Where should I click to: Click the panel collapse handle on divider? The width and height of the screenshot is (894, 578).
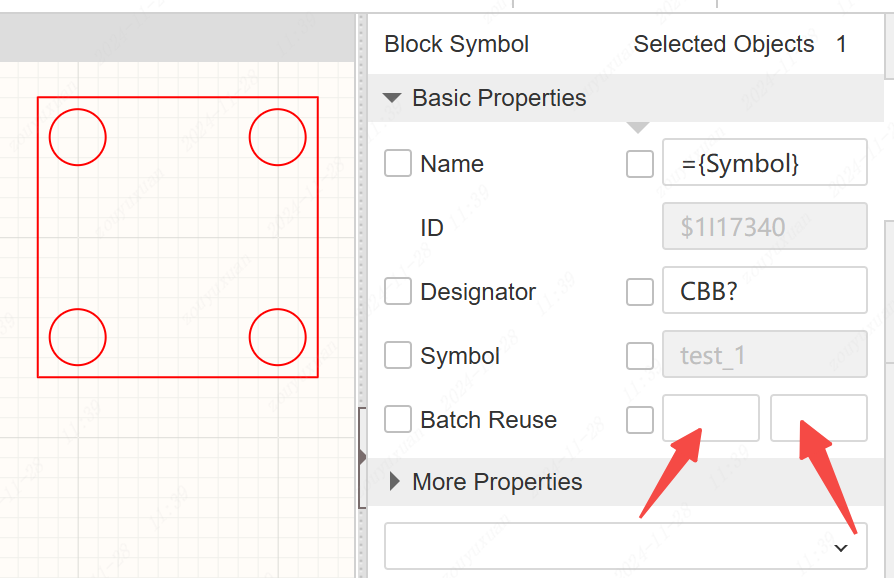click(x=361, y=457)
